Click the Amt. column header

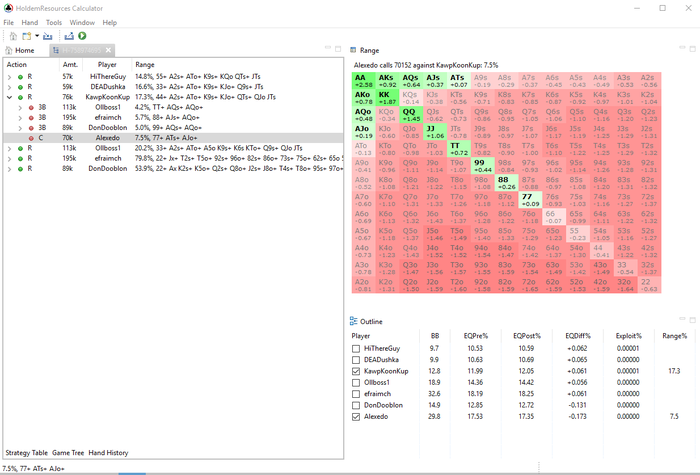tap(71, 65)
